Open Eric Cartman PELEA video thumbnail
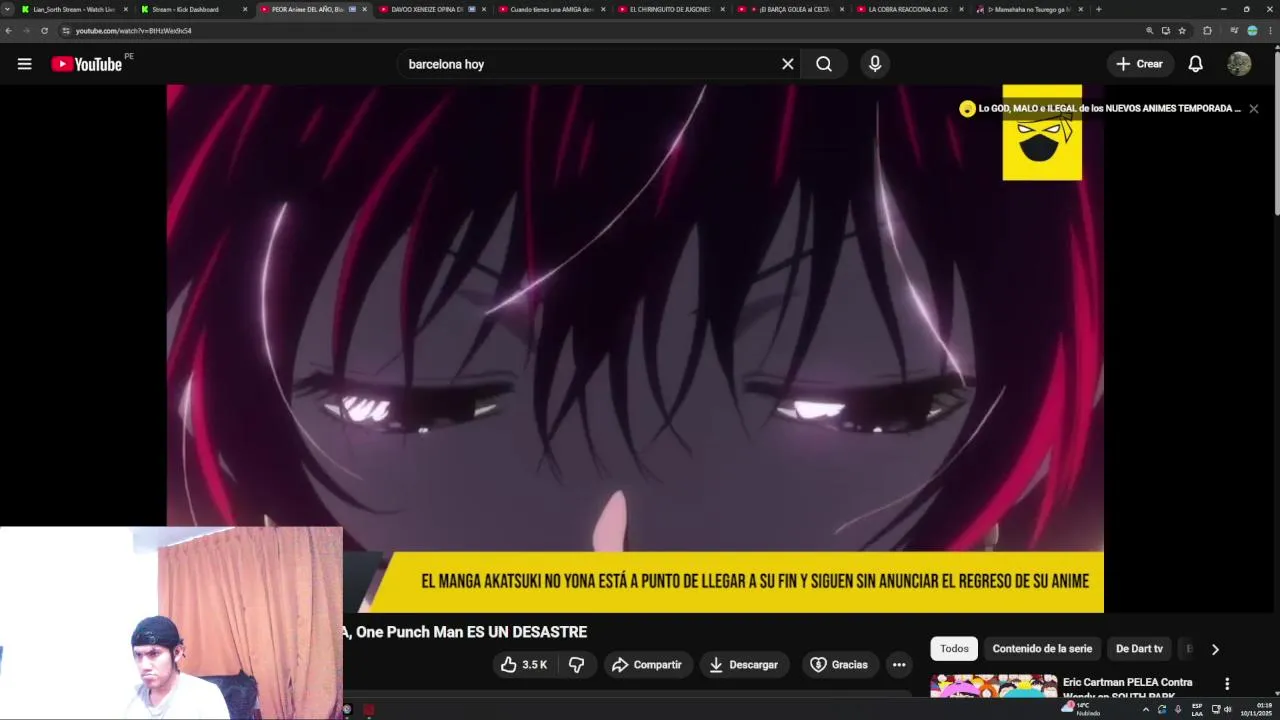The height and width of the screenshot is (720, 1280). pyautogui.click(x=993, y=686)
